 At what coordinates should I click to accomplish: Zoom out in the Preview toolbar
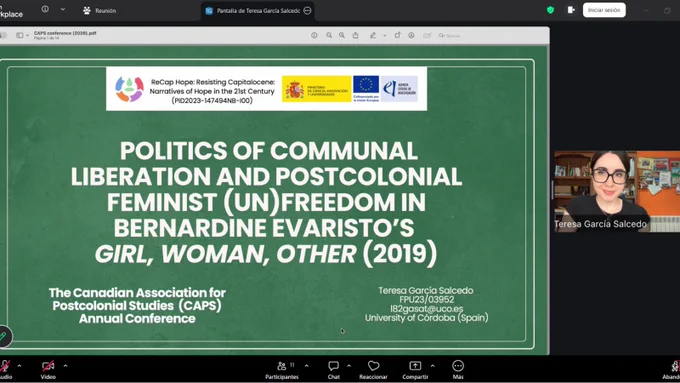[329, 36]
